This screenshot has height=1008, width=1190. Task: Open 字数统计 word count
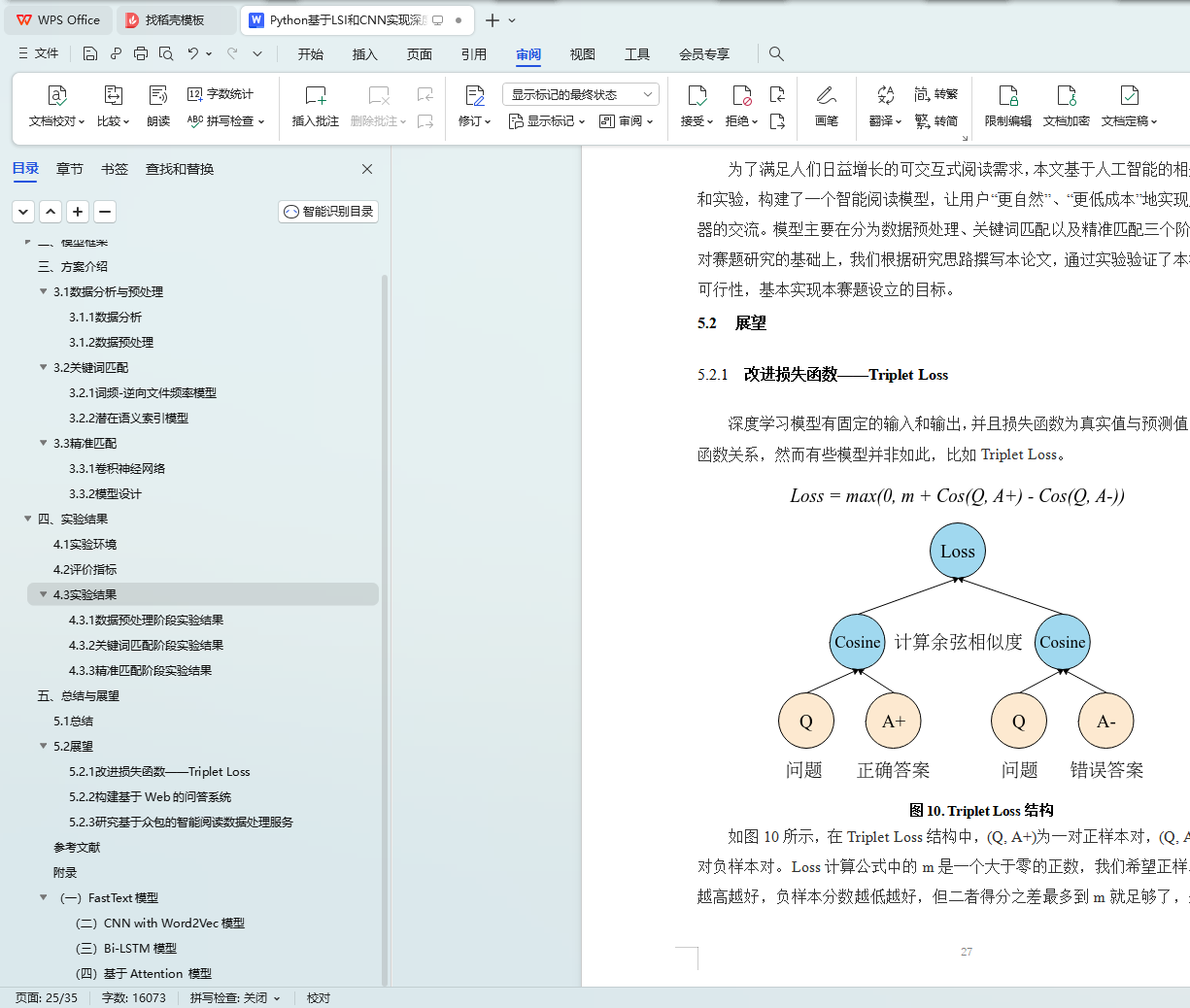pyautogui.click(x=221, y=94)
